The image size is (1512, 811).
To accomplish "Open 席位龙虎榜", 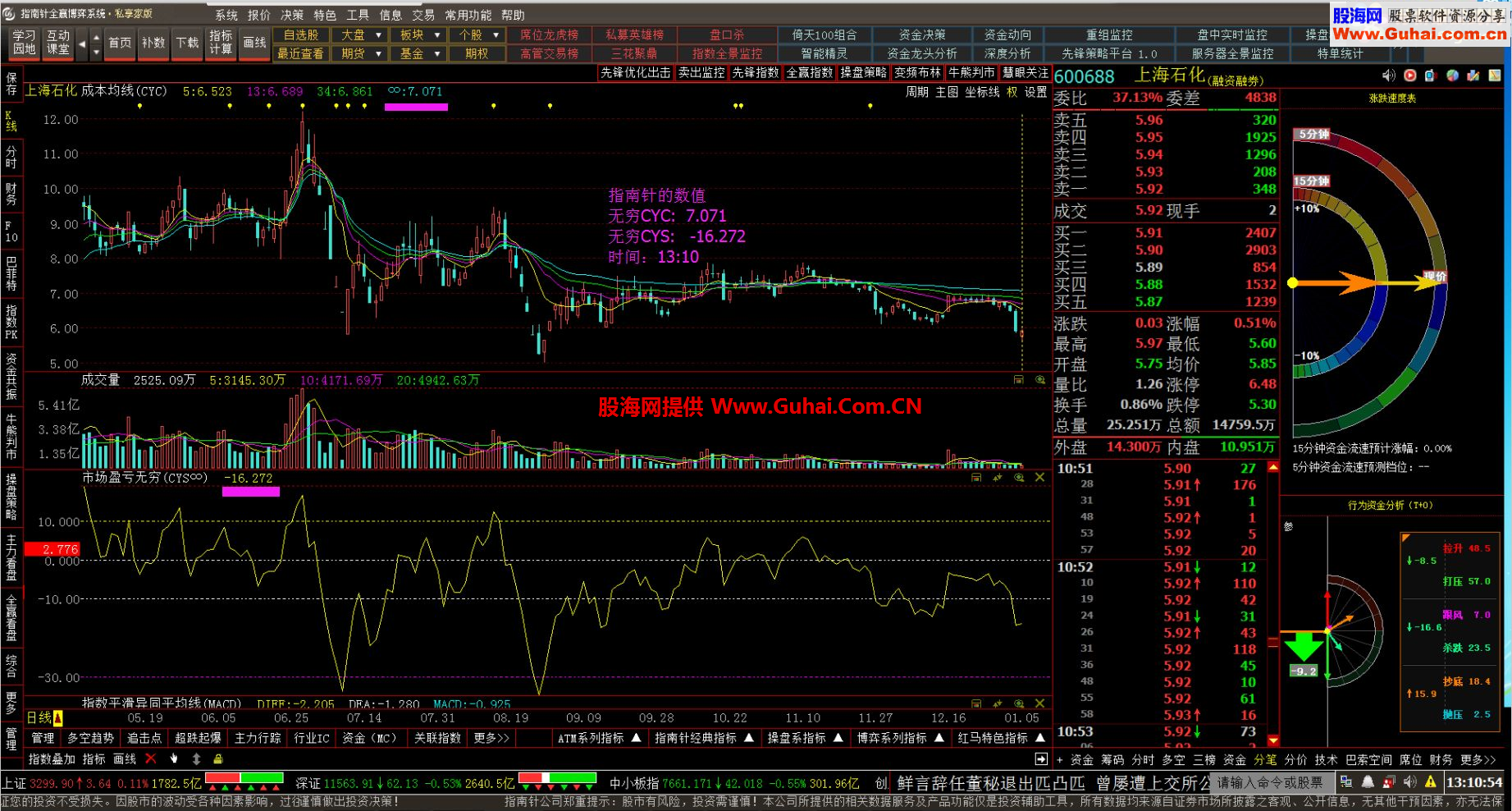I will point(550,34).
